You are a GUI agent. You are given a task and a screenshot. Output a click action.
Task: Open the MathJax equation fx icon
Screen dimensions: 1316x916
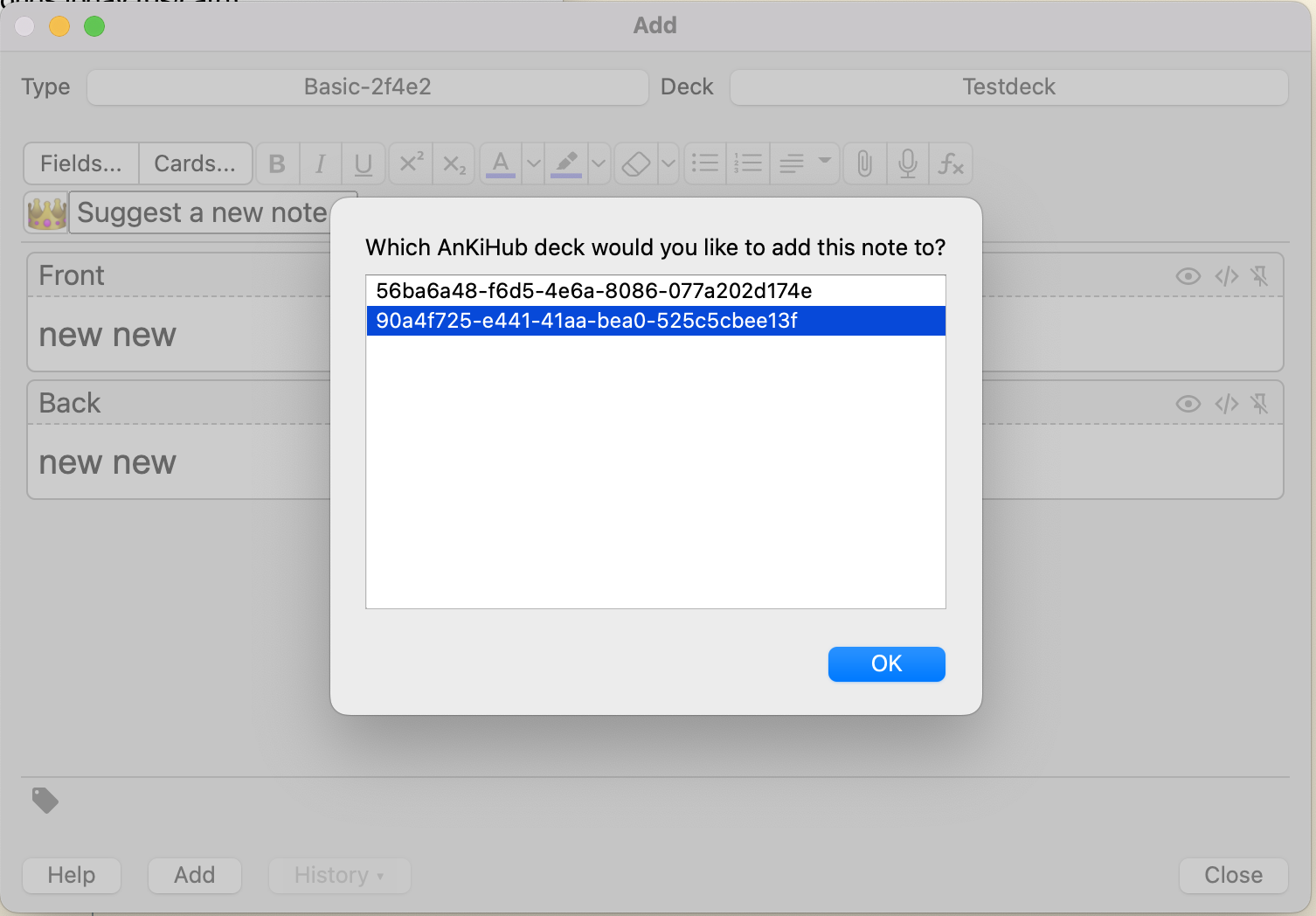(x=952, y=163)
